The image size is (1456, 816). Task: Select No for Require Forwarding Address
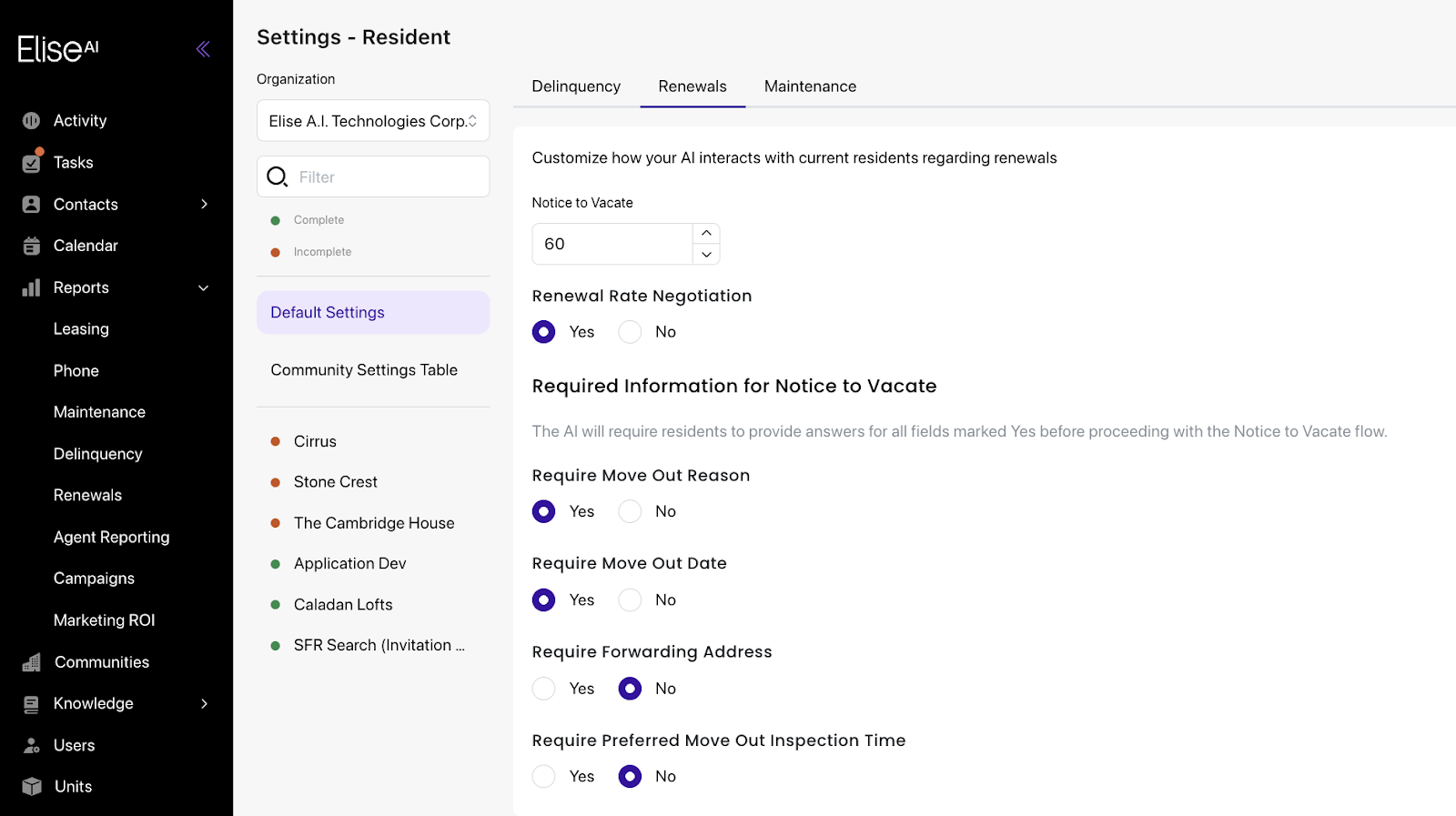pyautogui.click(x=630, y=689)
